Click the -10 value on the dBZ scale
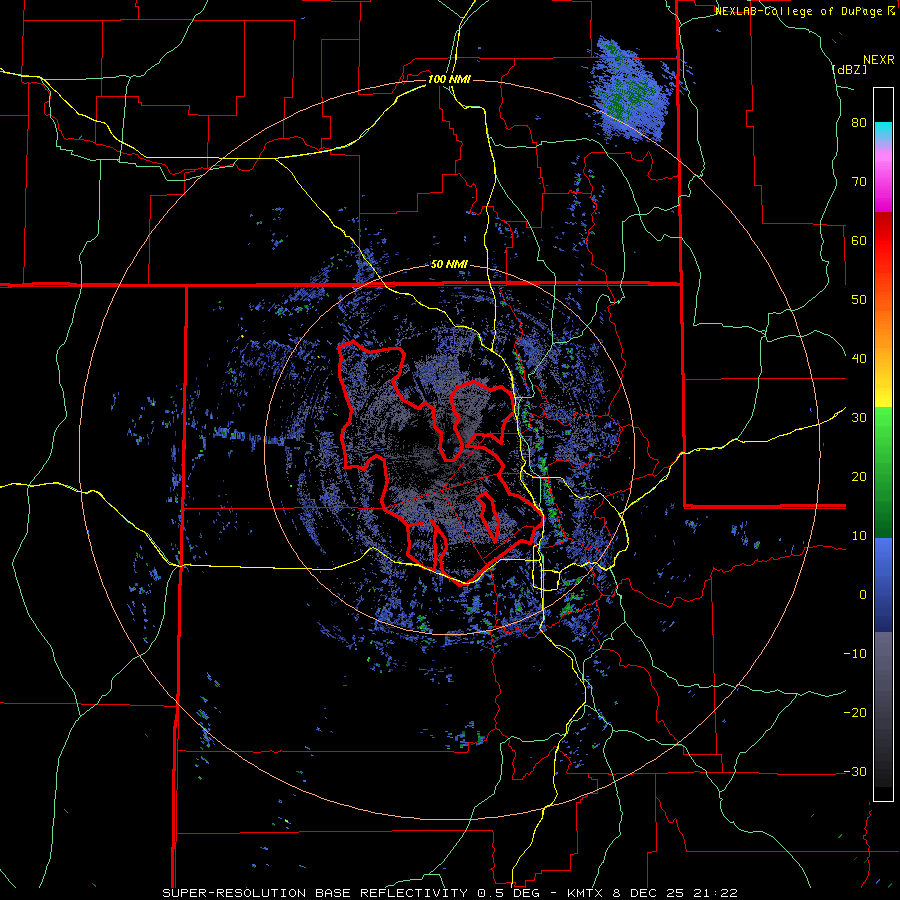The height and width of the screenshot is (900, 900). click(855, 654)
